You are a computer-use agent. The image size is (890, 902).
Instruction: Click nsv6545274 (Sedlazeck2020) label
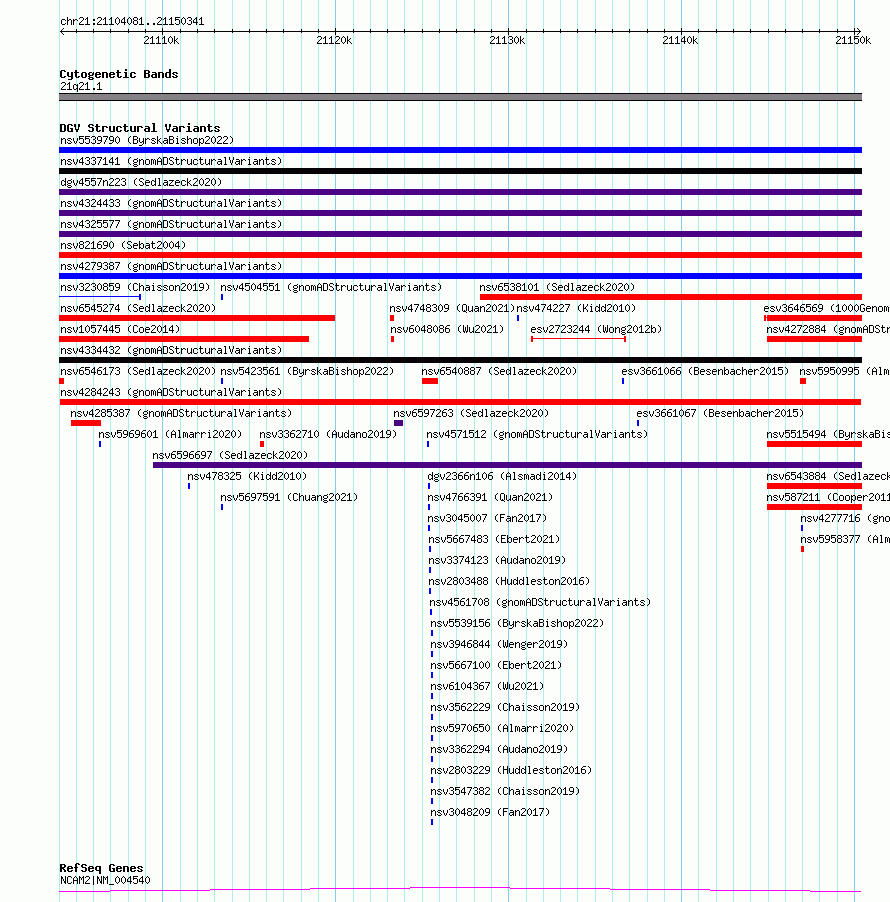coord(137,308)
